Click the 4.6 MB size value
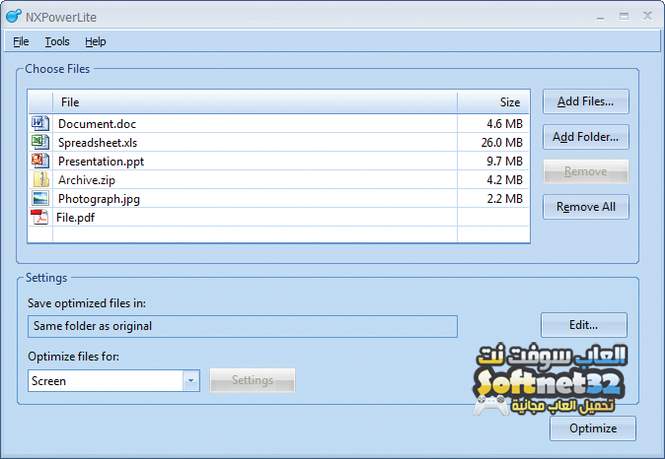The image size is (665, 459). [504, 124]
